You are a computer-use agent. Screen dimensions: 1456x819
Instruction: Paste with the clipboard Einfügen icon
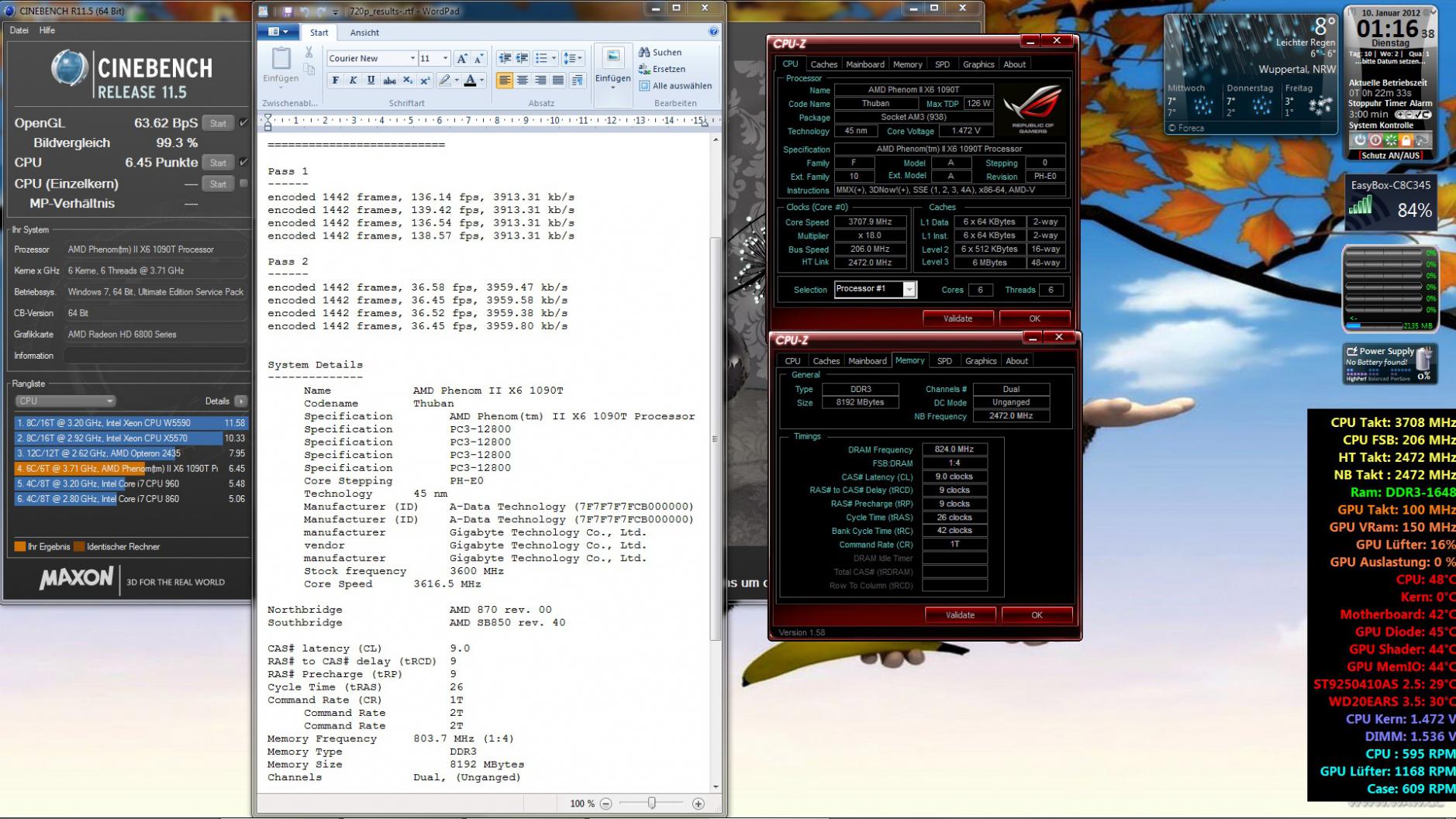click(281, 58)
